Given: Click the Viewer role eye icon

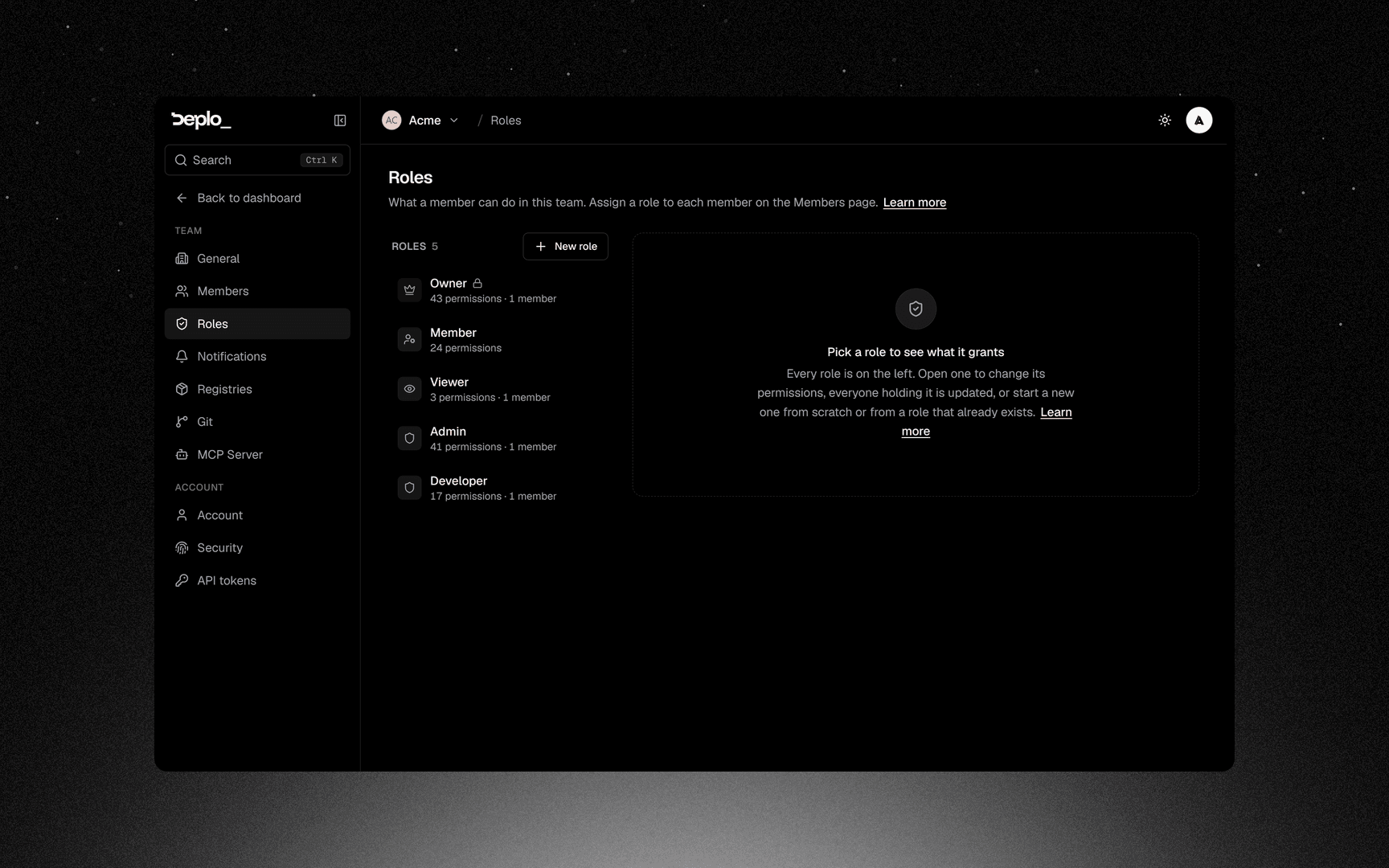Looking at the screenshot, I should [409, 389].
